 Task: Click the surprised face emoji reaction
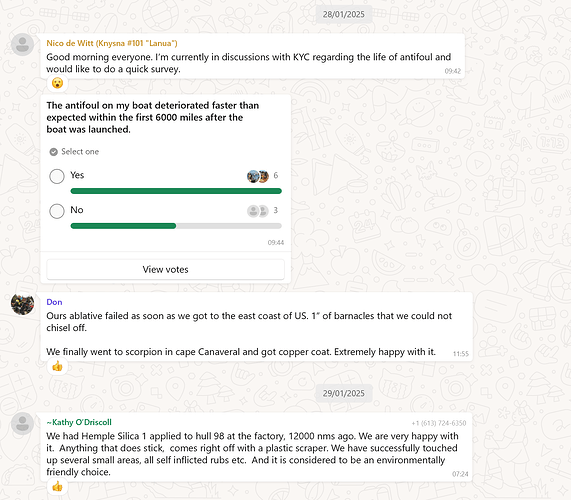[57, 83]
